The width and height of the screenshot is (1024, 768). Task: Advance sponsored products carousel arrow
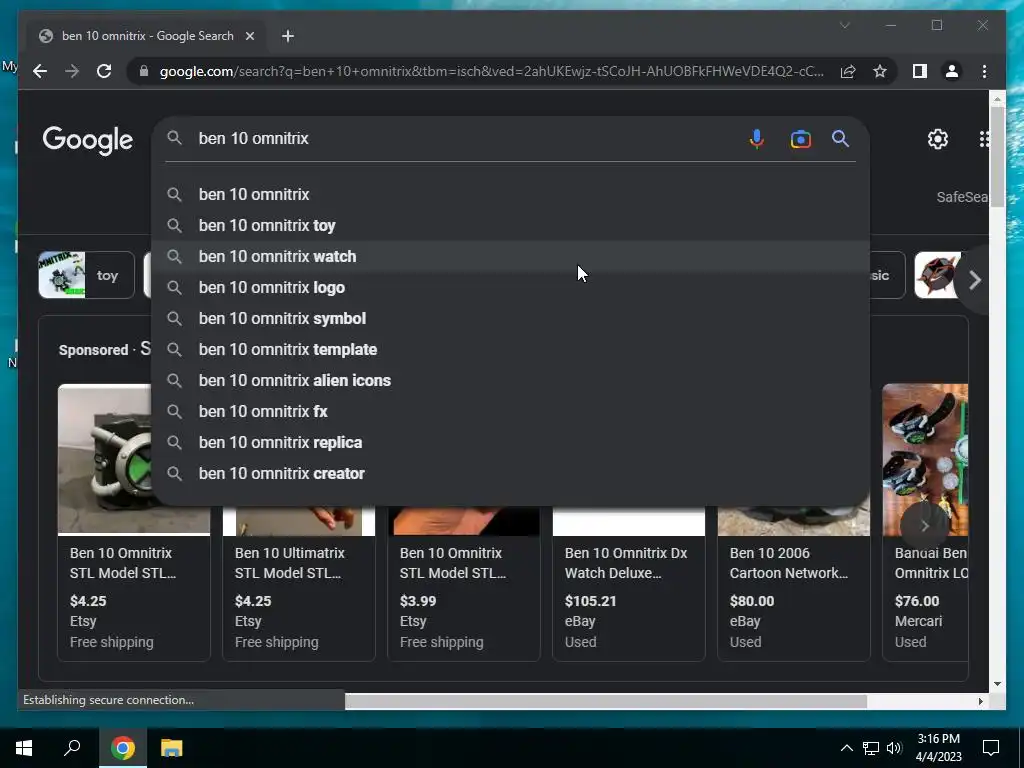[924, 525]
